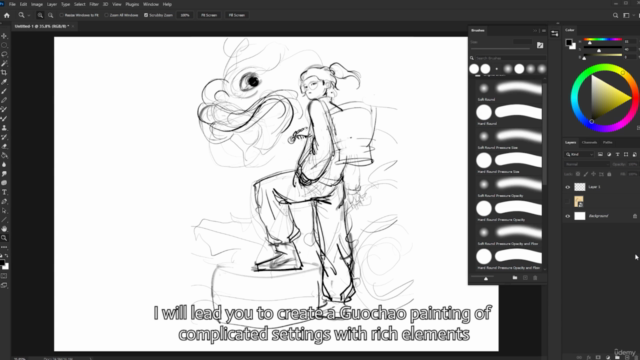Click the Home icon in options bar

[7, 15]
